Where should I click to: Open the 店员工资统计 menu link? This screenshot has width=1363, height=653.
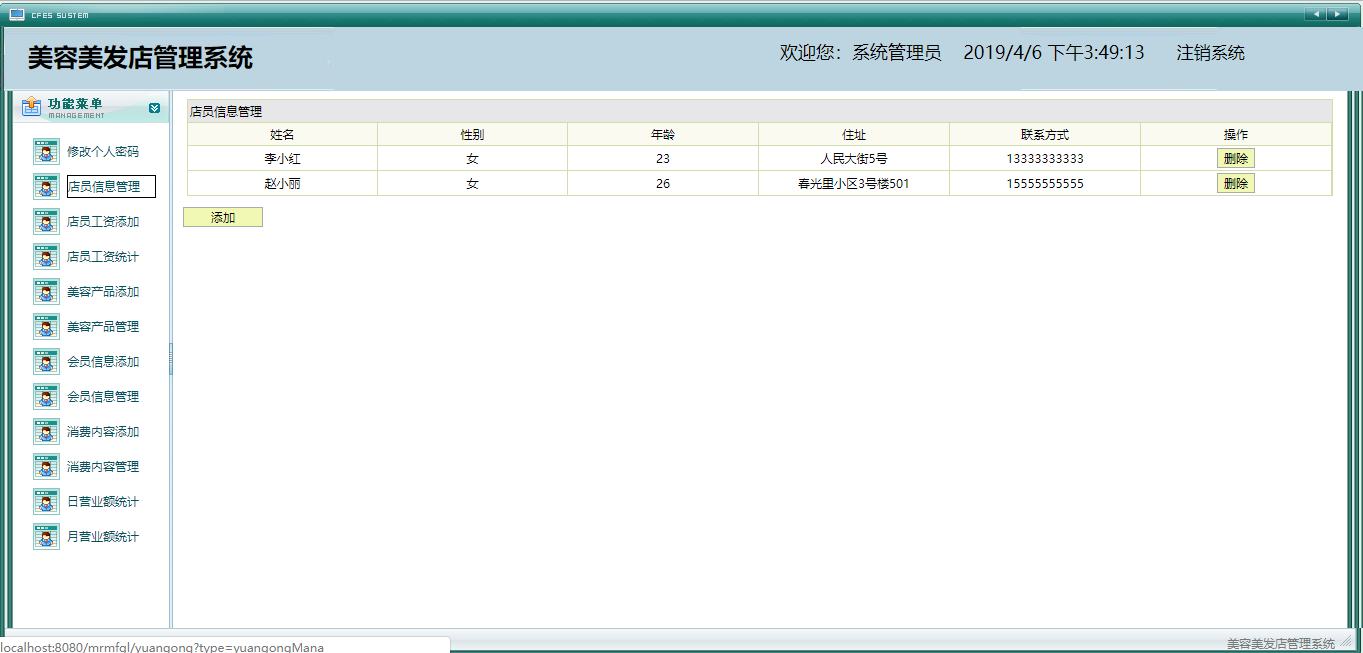click(103, 257)
